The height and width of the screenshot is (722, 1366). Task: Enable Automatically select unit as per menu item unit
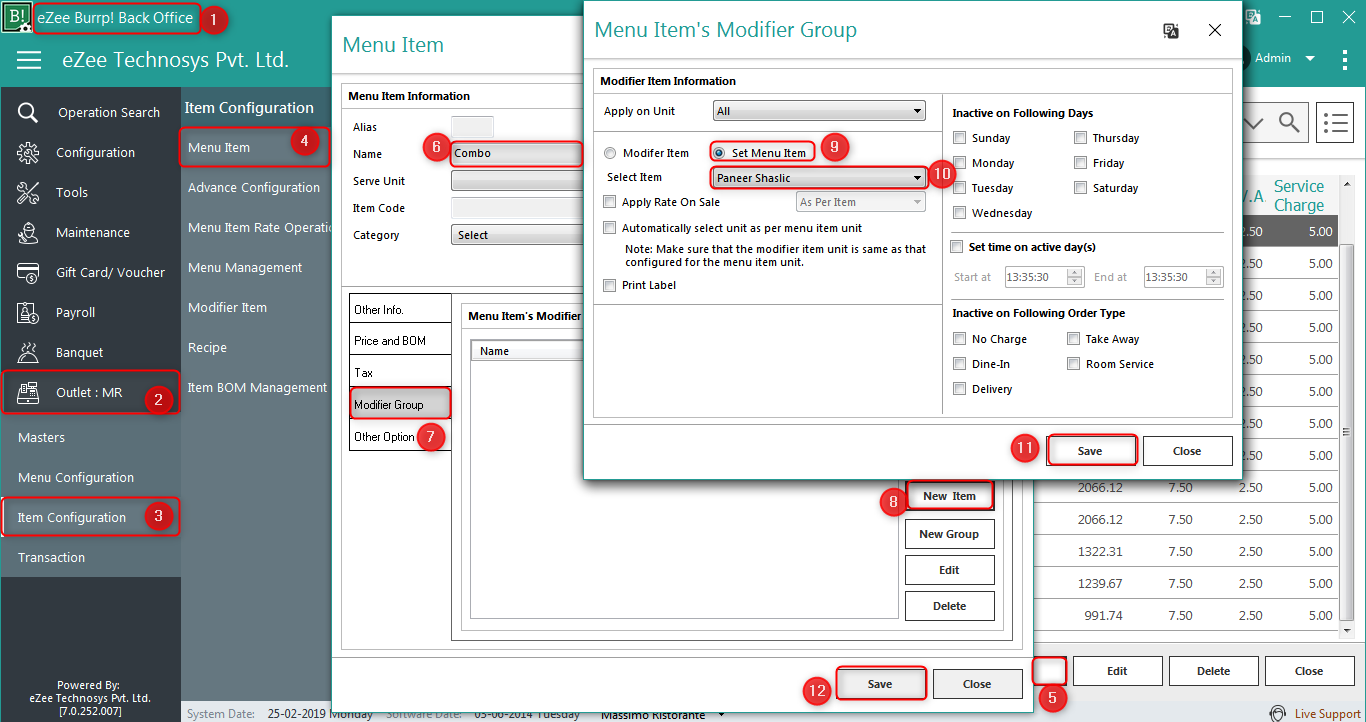click(610, 228)
